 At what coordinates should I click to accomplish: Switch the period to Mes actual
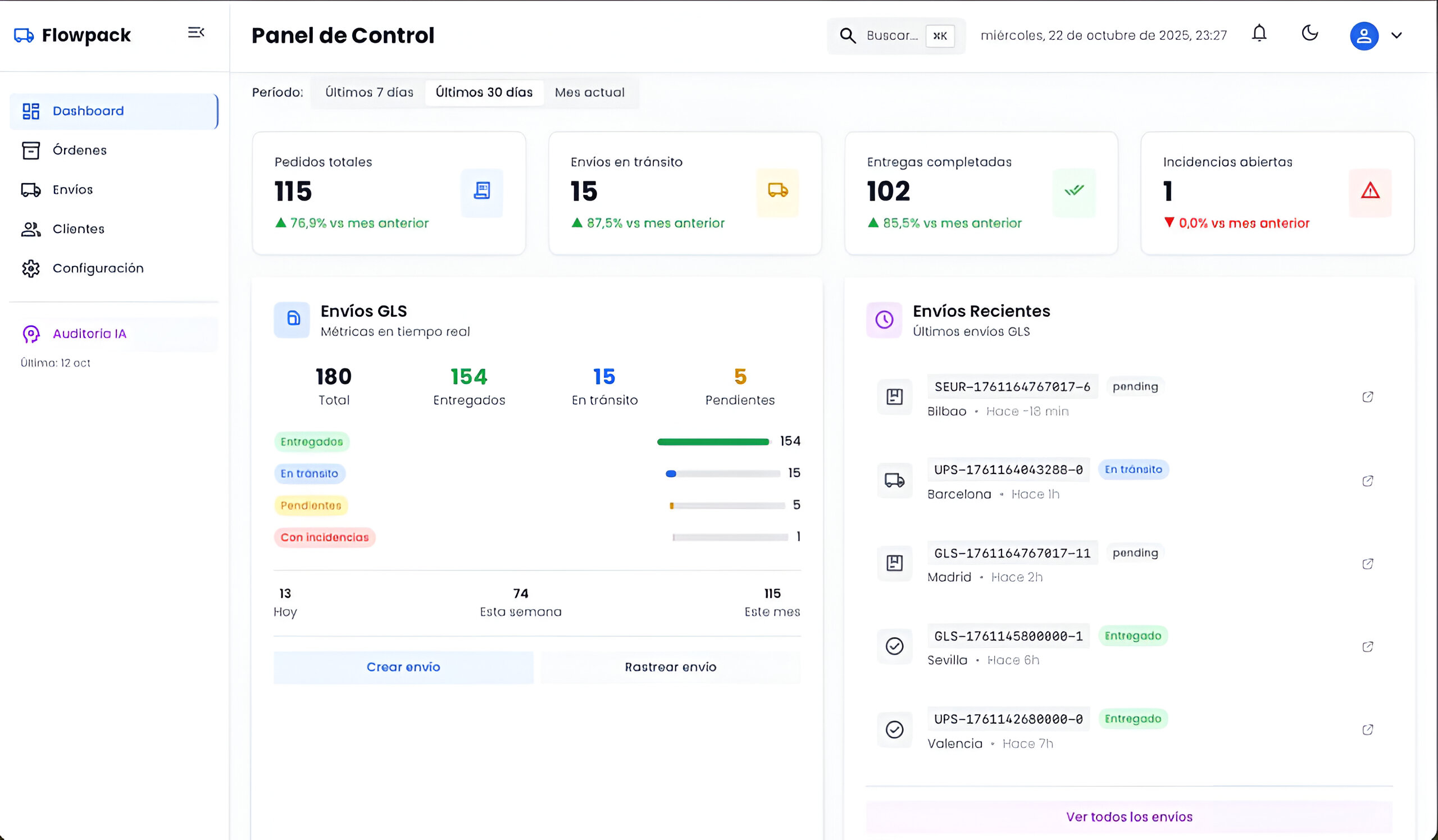(x=589, y=93)
